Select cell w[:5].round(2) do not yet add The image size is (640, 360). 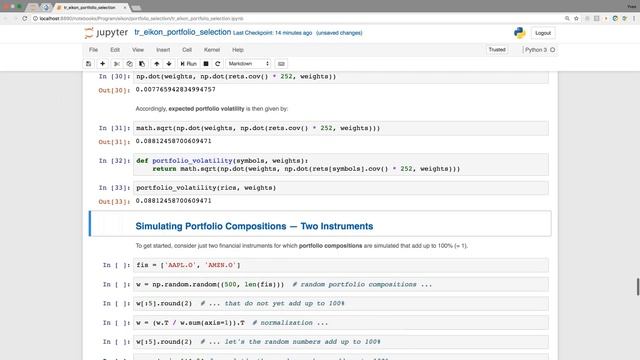[341, 304]
